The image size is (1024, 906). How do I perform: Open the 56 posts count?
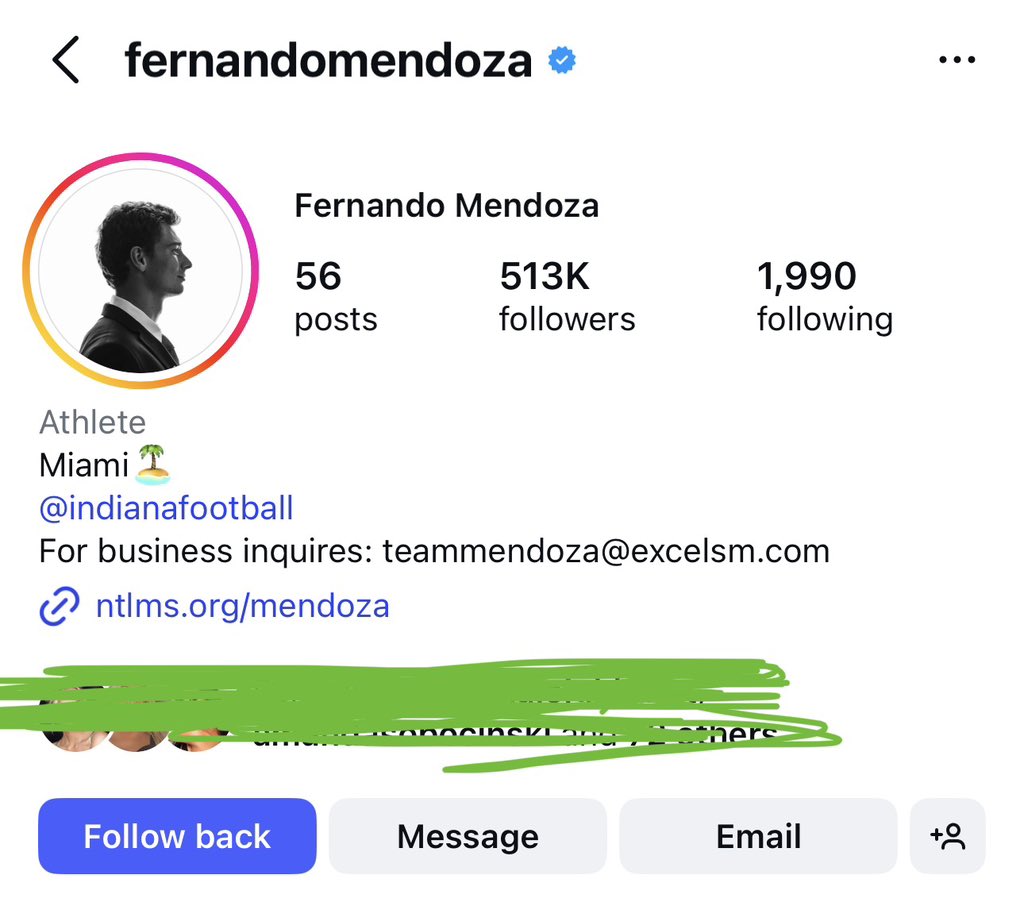[335, 297]
